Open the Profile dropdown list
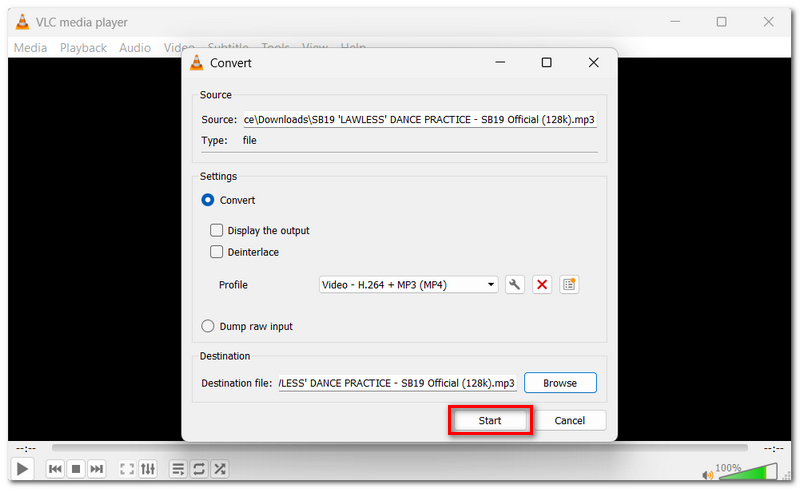Image resolution: width=800 pixels, height=489 pixels. click(x=408, y=284)
